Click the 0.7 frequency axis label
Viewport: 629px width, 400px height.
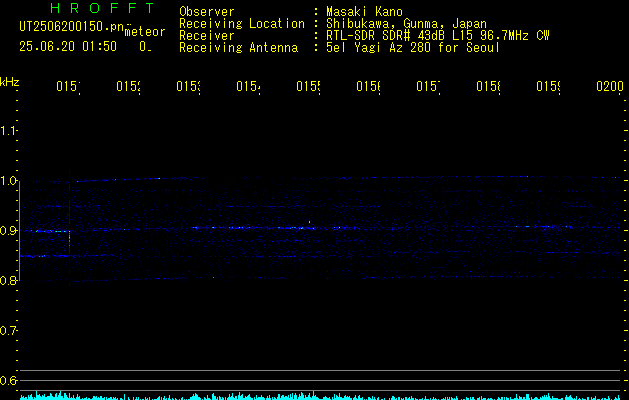click(8, 331)
